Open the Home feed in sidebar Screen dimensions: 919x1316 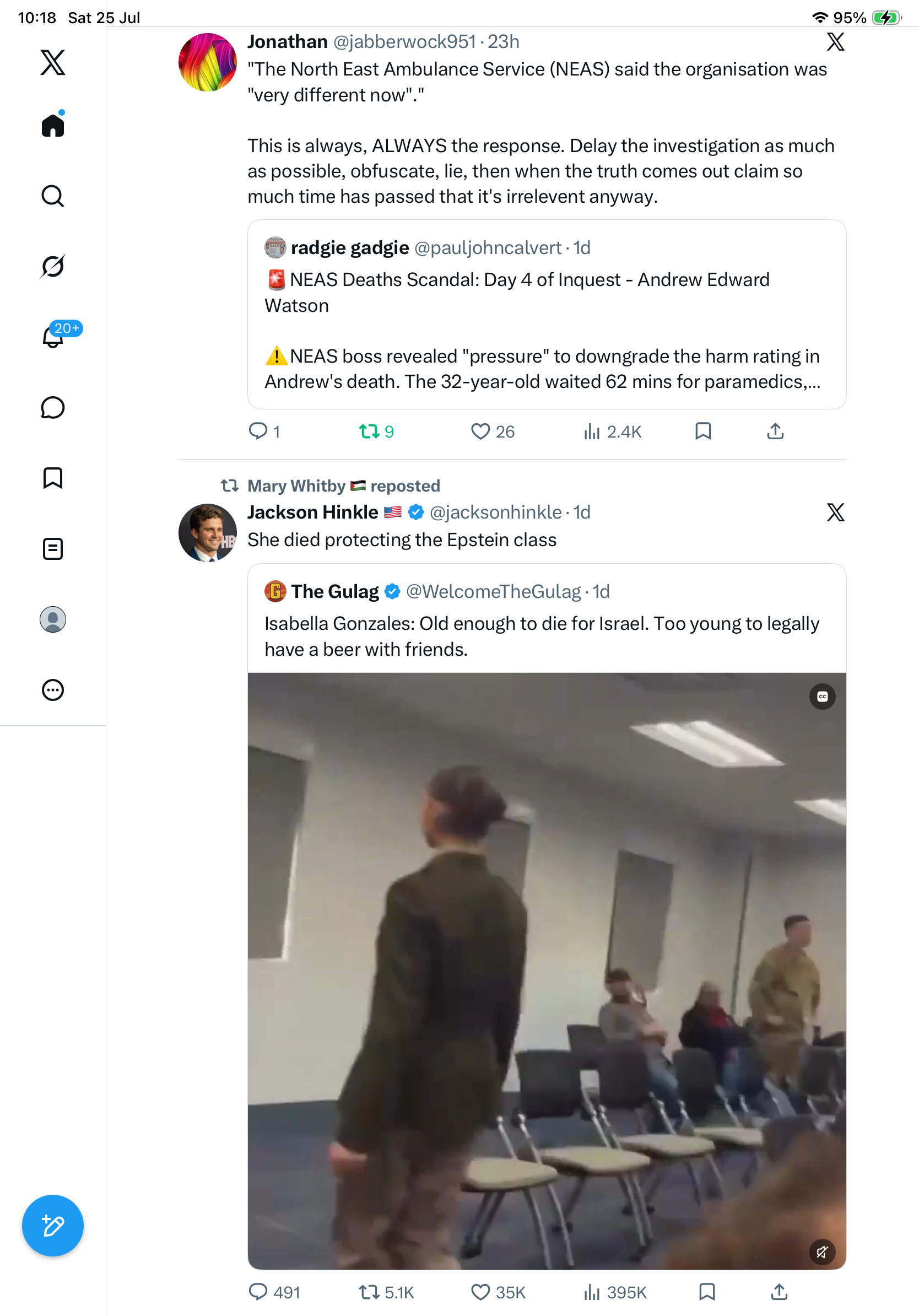point(53,125)
